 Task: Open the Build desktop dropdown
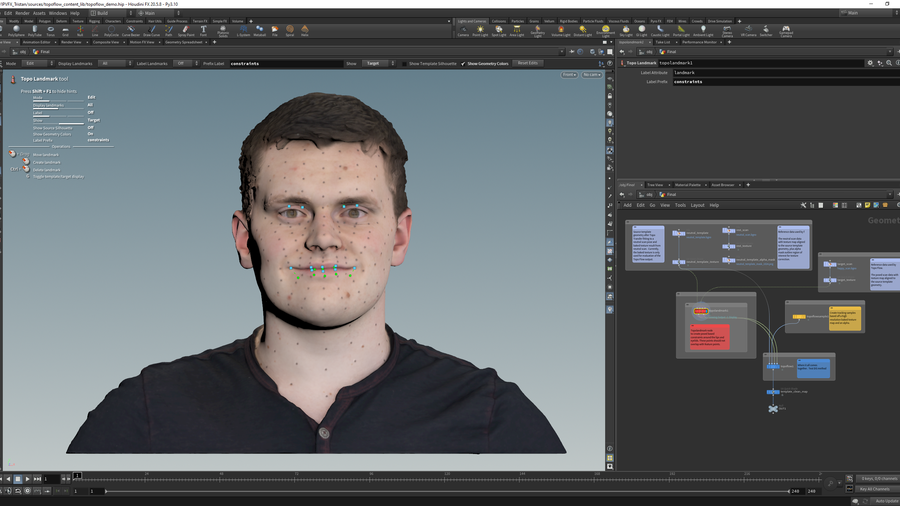coord(111,13)
